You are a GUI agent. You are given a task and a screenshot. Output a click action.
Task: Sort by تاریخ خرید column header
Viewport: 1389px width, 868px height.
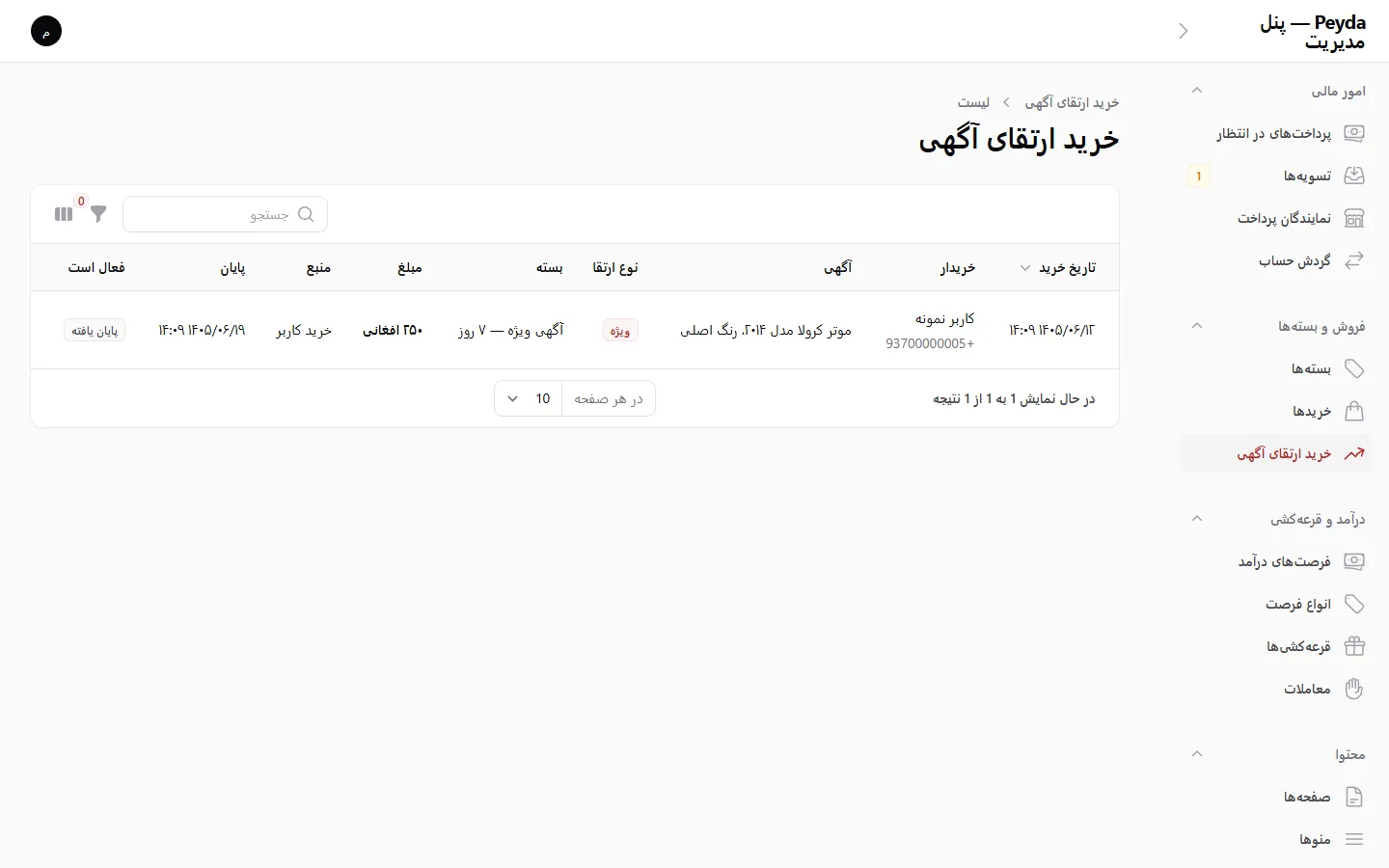click(1058, 268)
